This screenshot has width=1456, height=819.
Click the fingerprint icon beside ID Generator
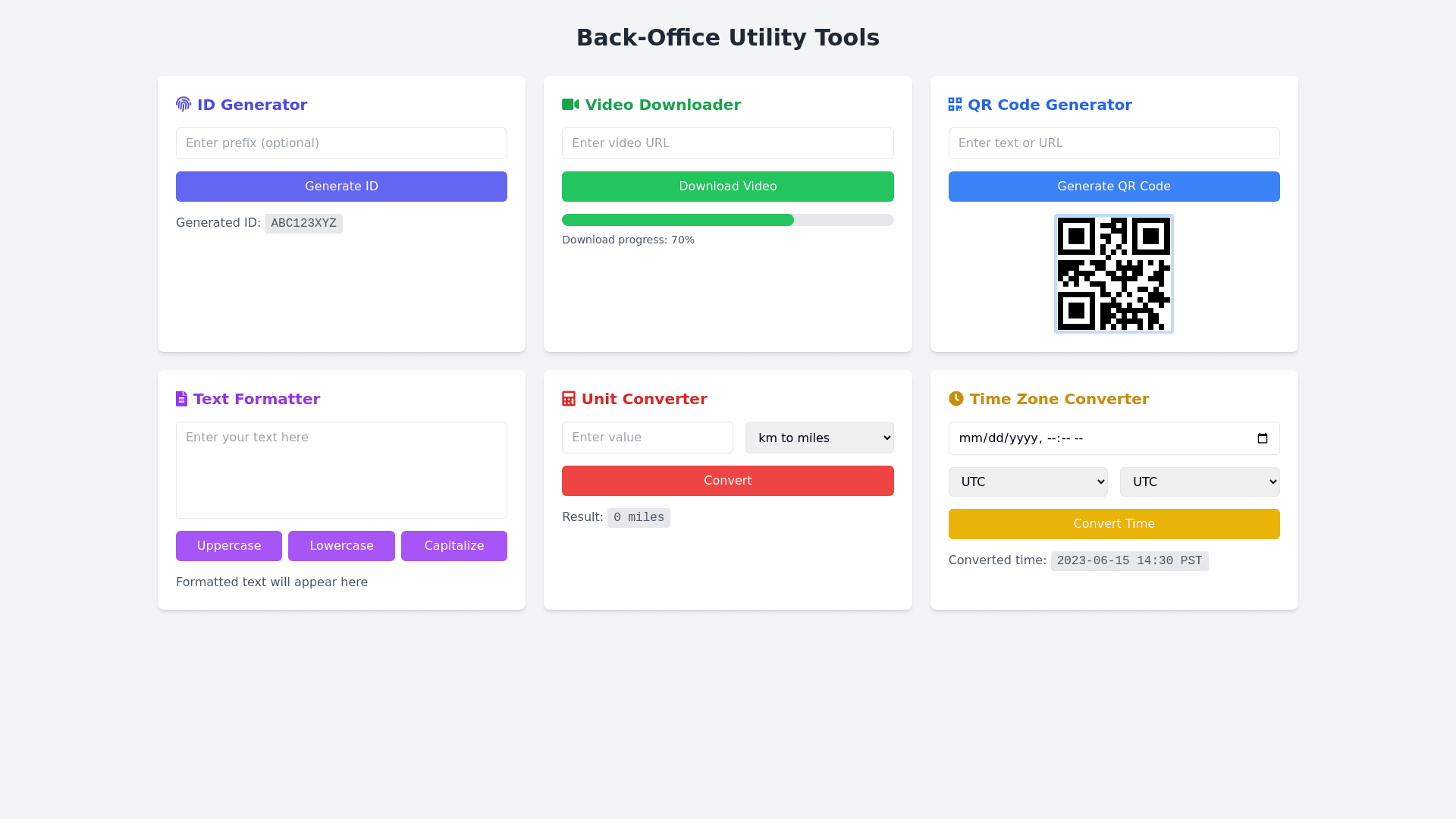pos(184,105)
